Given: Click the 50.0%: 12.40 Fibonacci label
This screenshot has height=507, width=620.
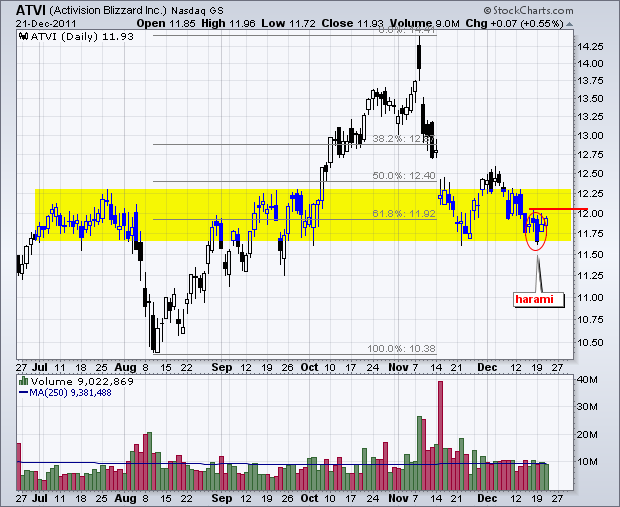Looking at the screenshot, I should (x=404, y=176).
